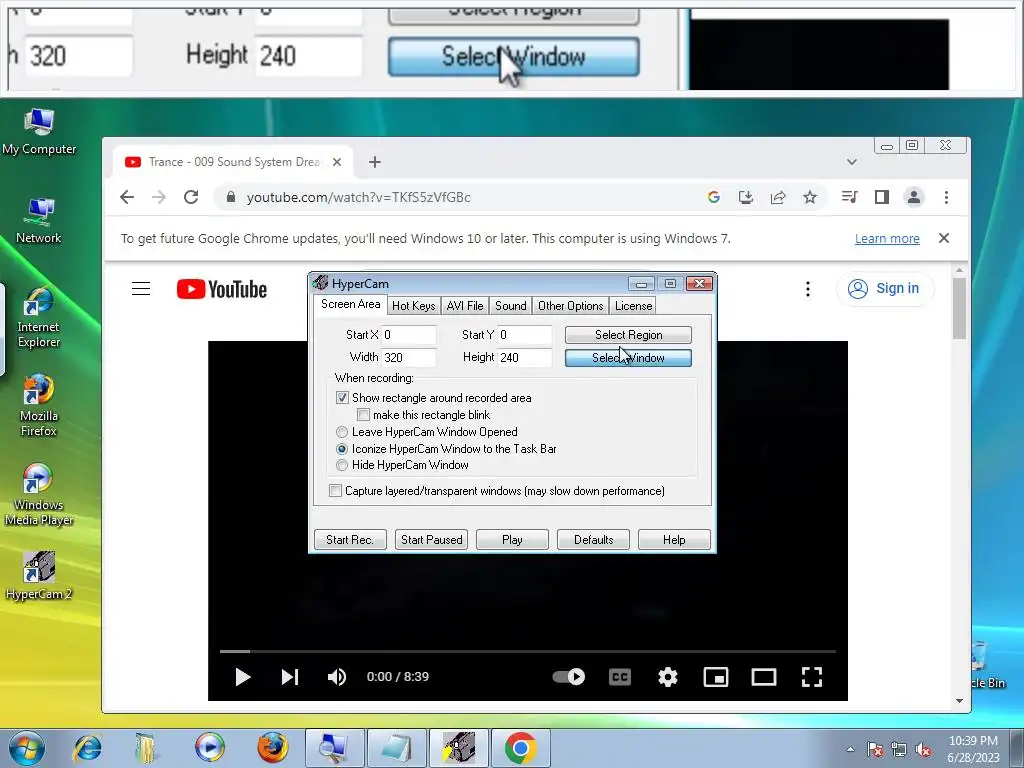Launch Internet Explorer from the desktop
The image size is (1024, 768).
pyautogui.click(x=39, y=317)
